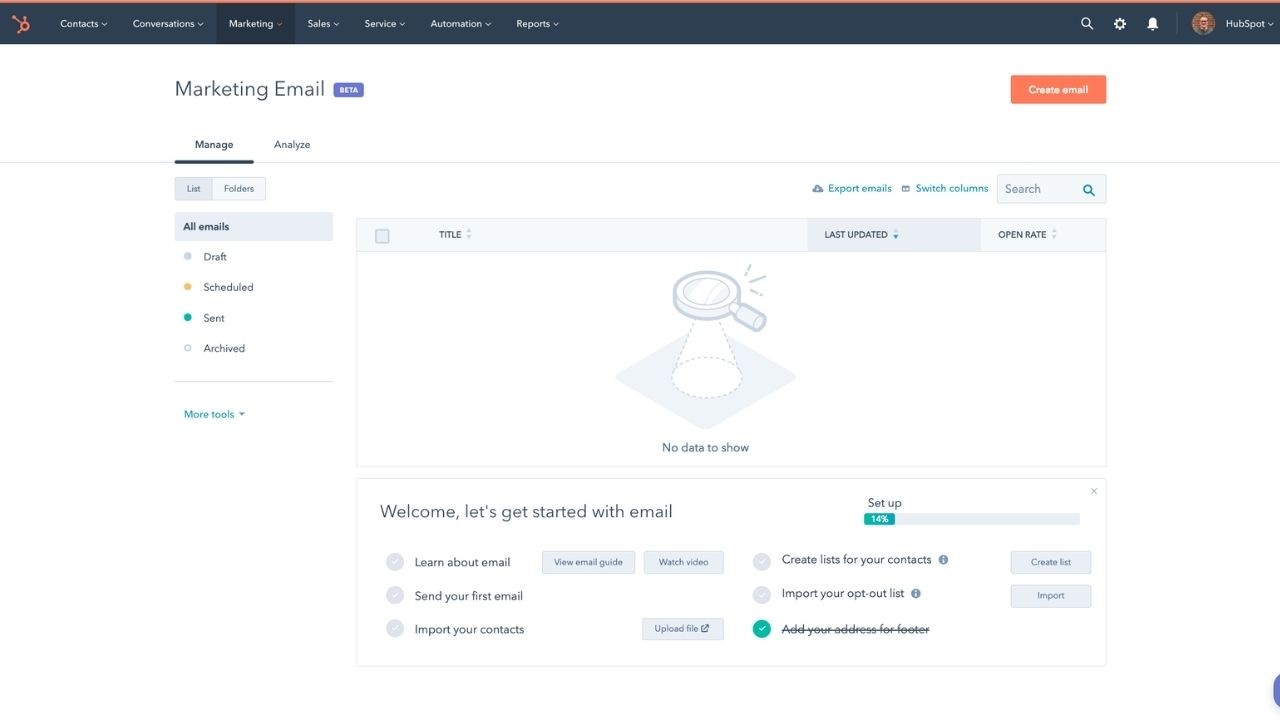Tick the select-all checkbox in table header
Screen dimensions: 1280x720
pyautogui.click(x=382, y=236)
